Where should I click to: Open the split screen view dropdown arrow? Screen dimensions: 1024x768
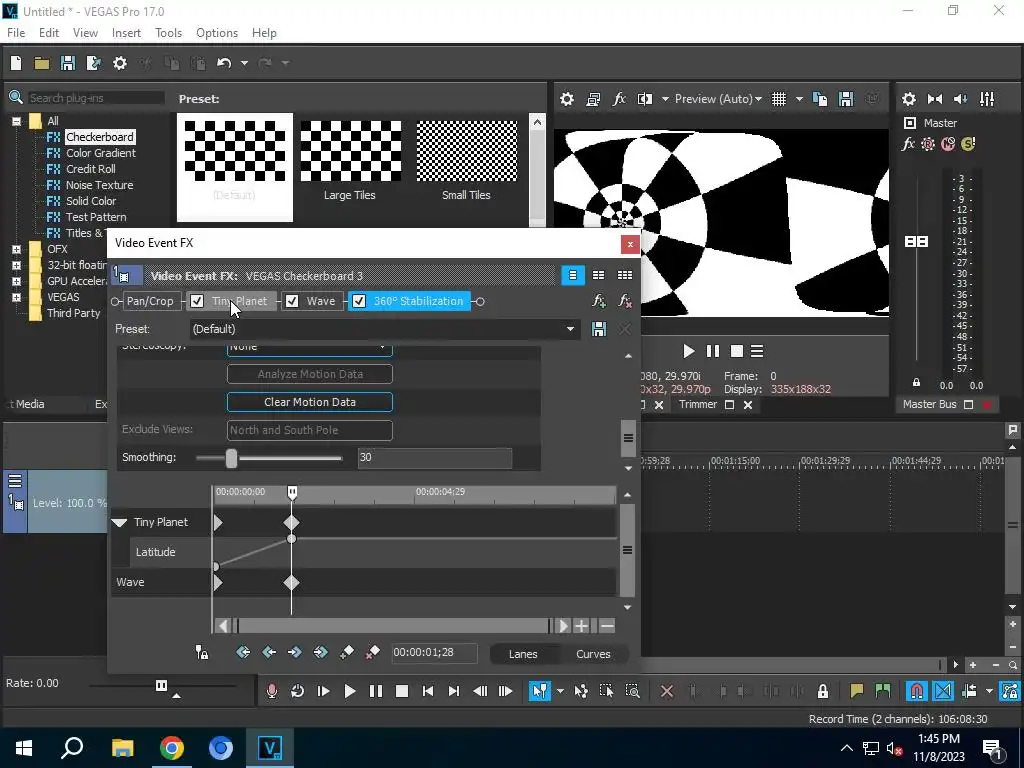(x=665, y=99)
